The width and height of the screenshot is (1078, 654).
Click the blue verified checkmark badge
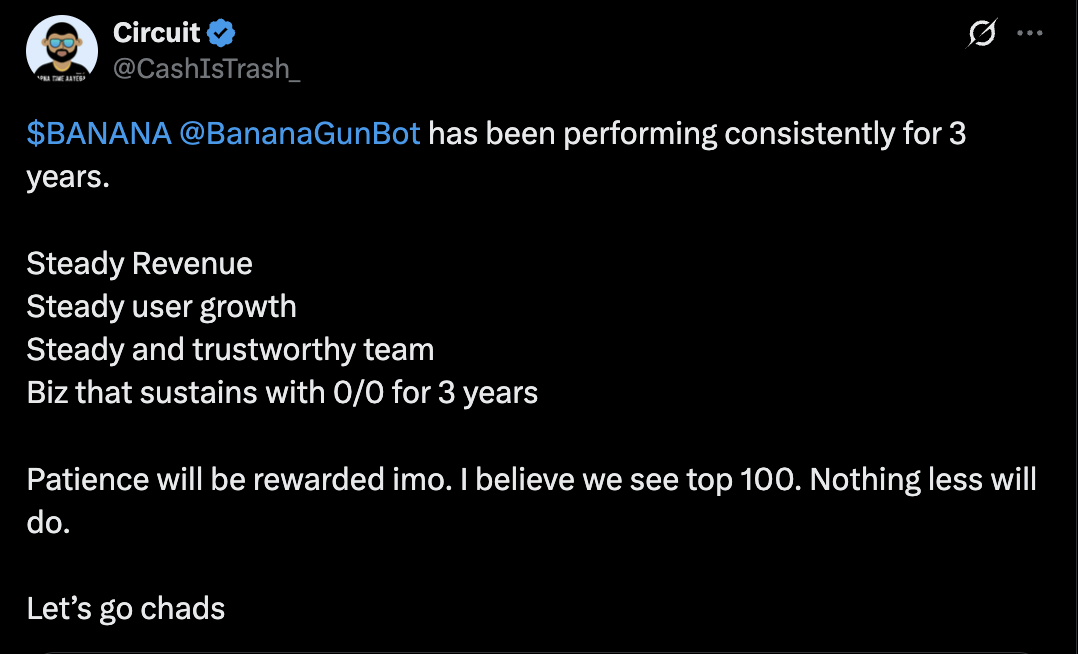221,33
